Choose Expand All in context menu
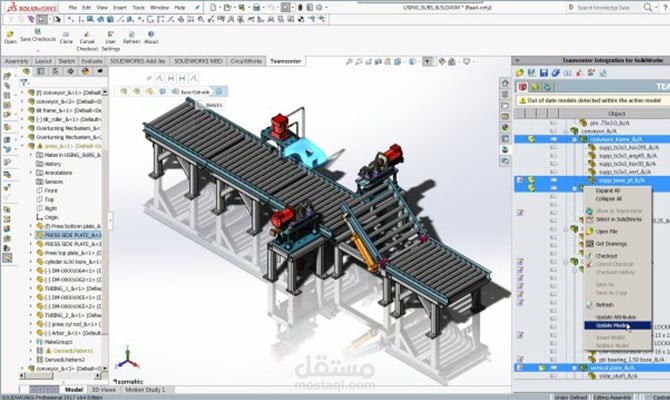This screenshot has width=670, height=400. point(608,191)
